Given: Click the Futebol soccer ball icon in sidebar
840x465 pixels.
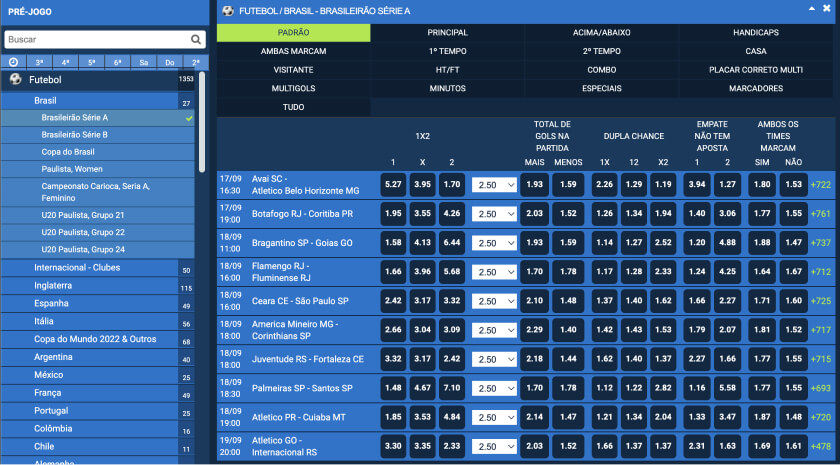Looking at the screenshot, I should pyautogui.click(x=16, y=79).
